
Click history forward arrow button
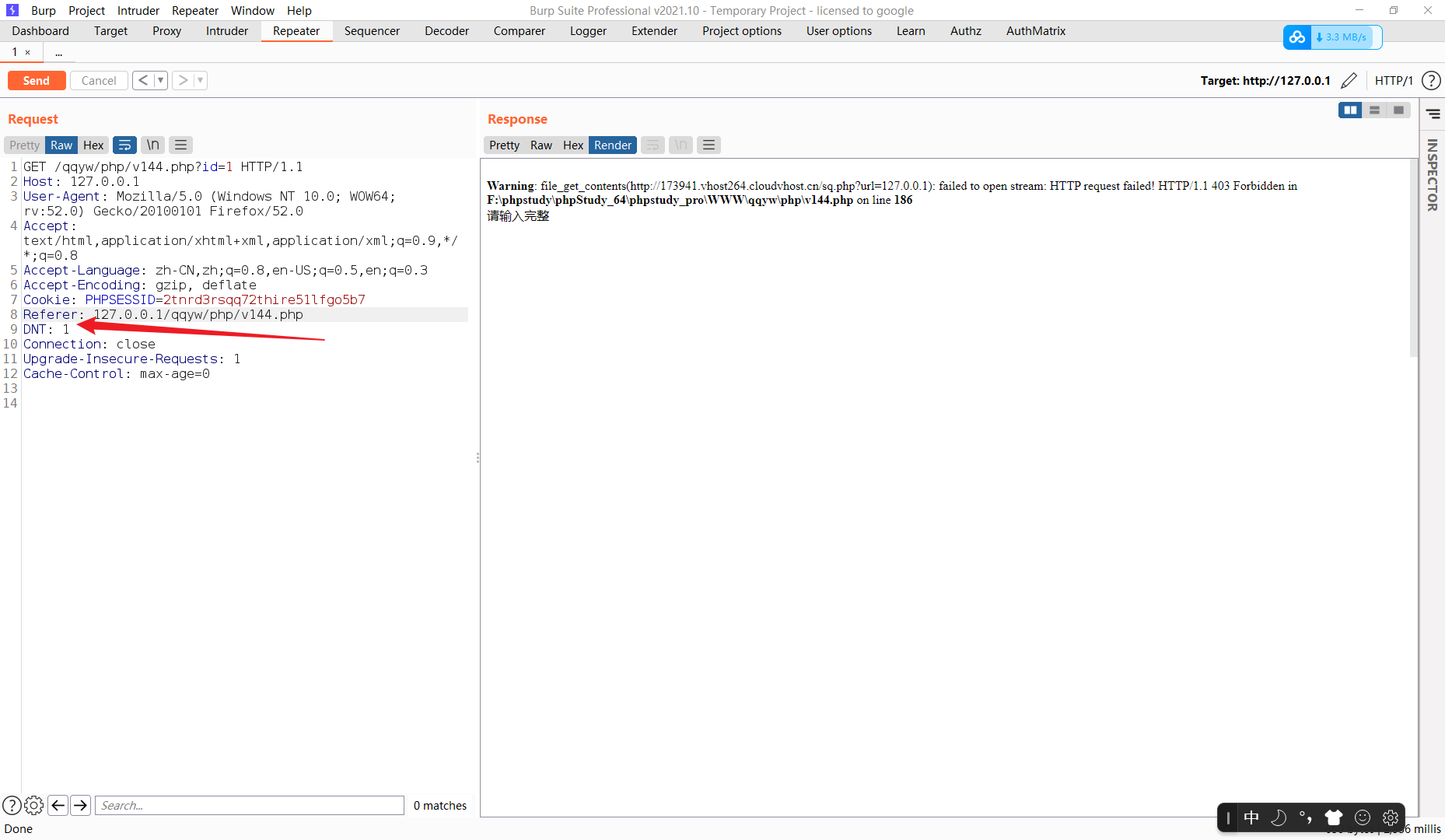point(183,80)
